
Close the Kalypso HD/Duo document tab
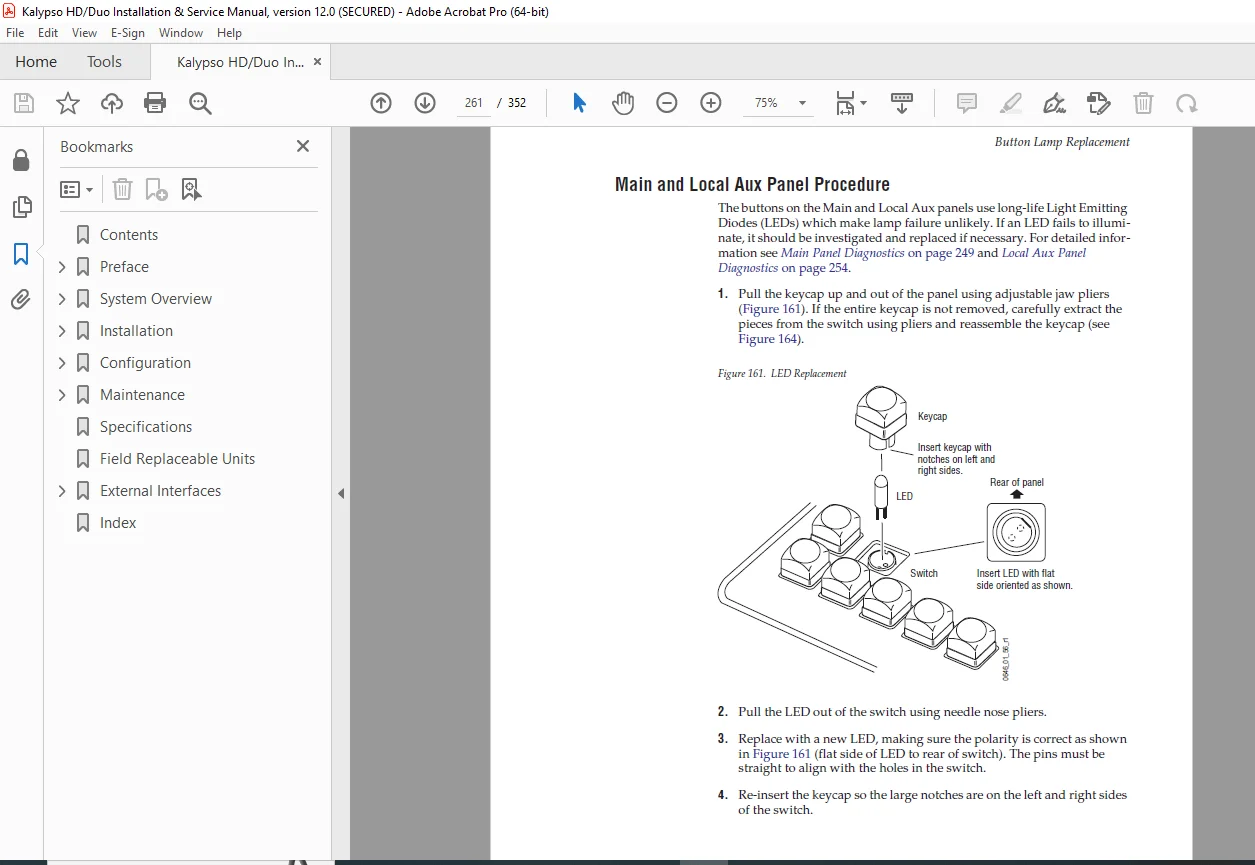pos(318,62)
